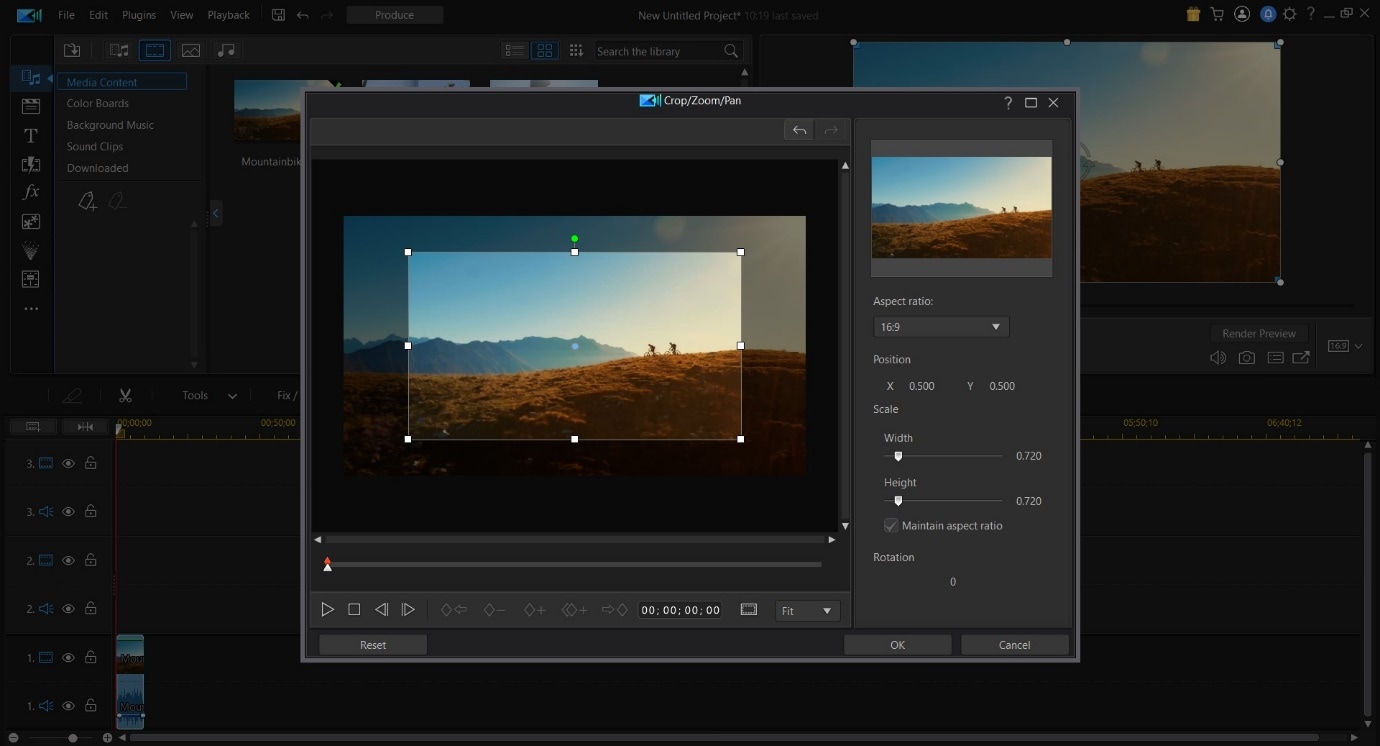Lock video track 1
This screenshot has width=1380, height=746.
(x=91, y=658)
